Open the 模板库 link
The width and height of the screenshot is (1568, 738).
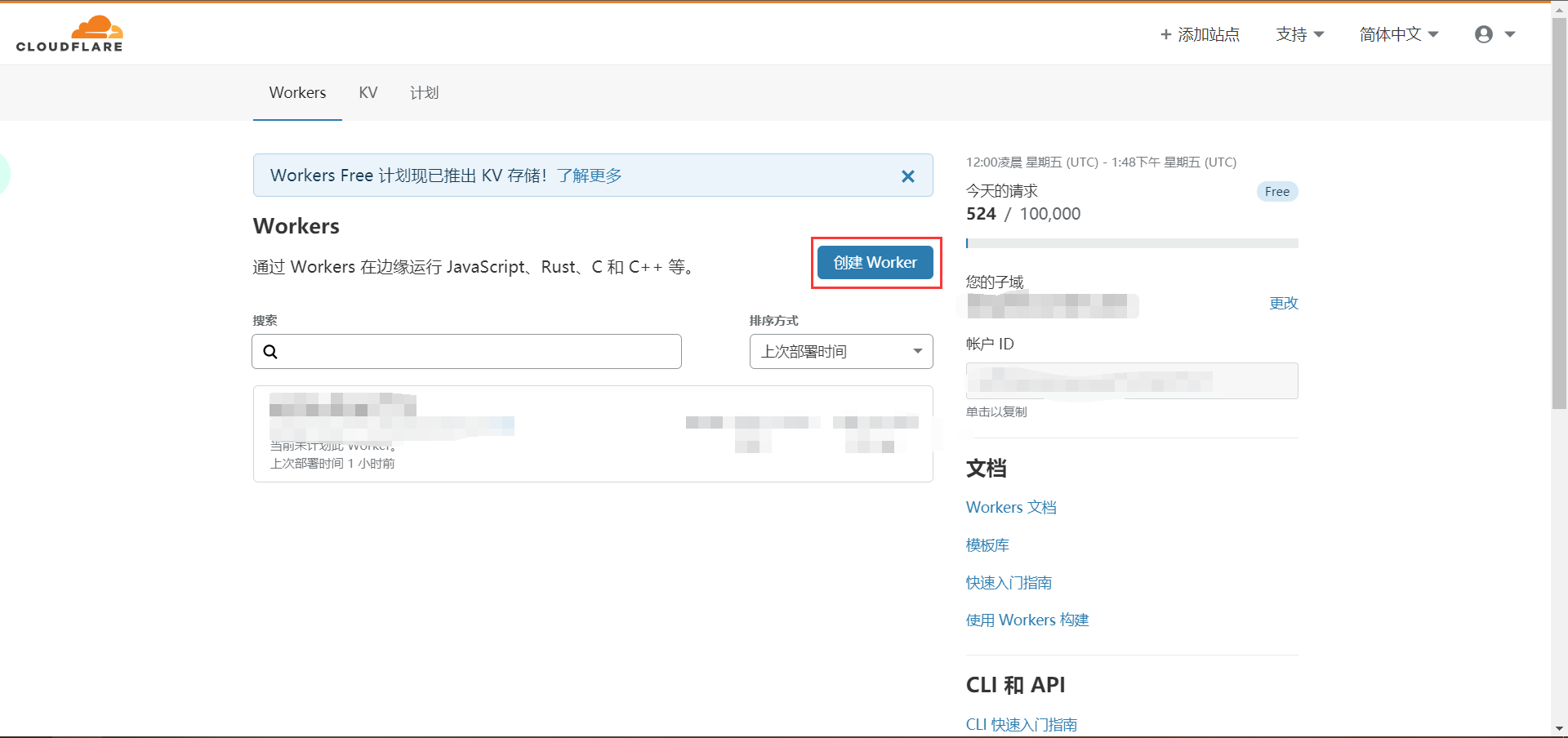pyautogui.click(x=987, y=545)
